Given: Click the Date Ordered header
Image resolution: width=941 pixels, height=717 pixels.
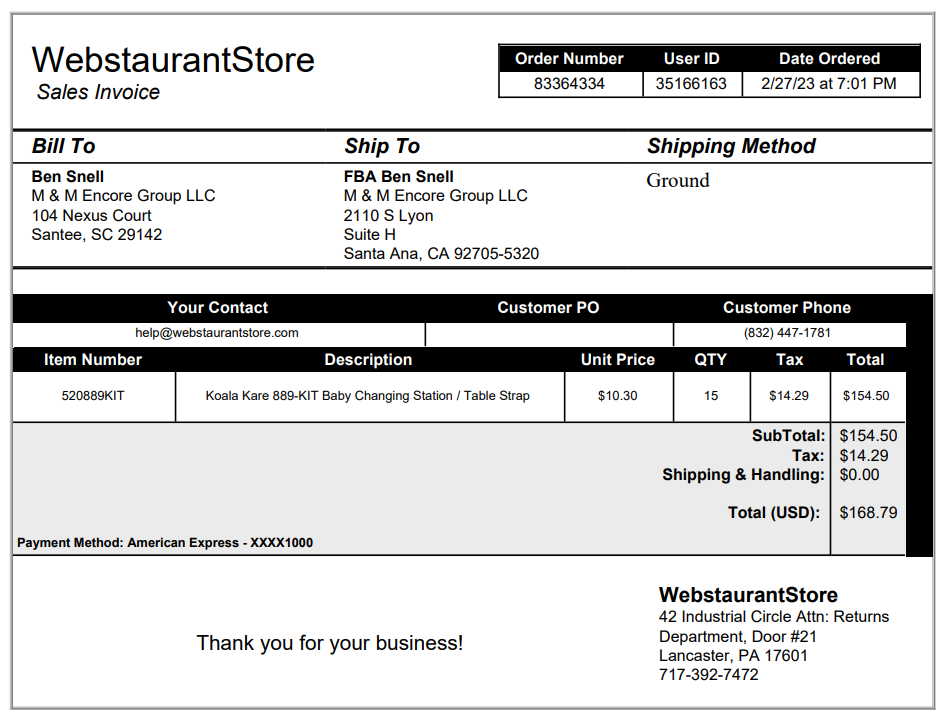Looking at the screenshot, I should pyautogui.click(x=829, y=59).
